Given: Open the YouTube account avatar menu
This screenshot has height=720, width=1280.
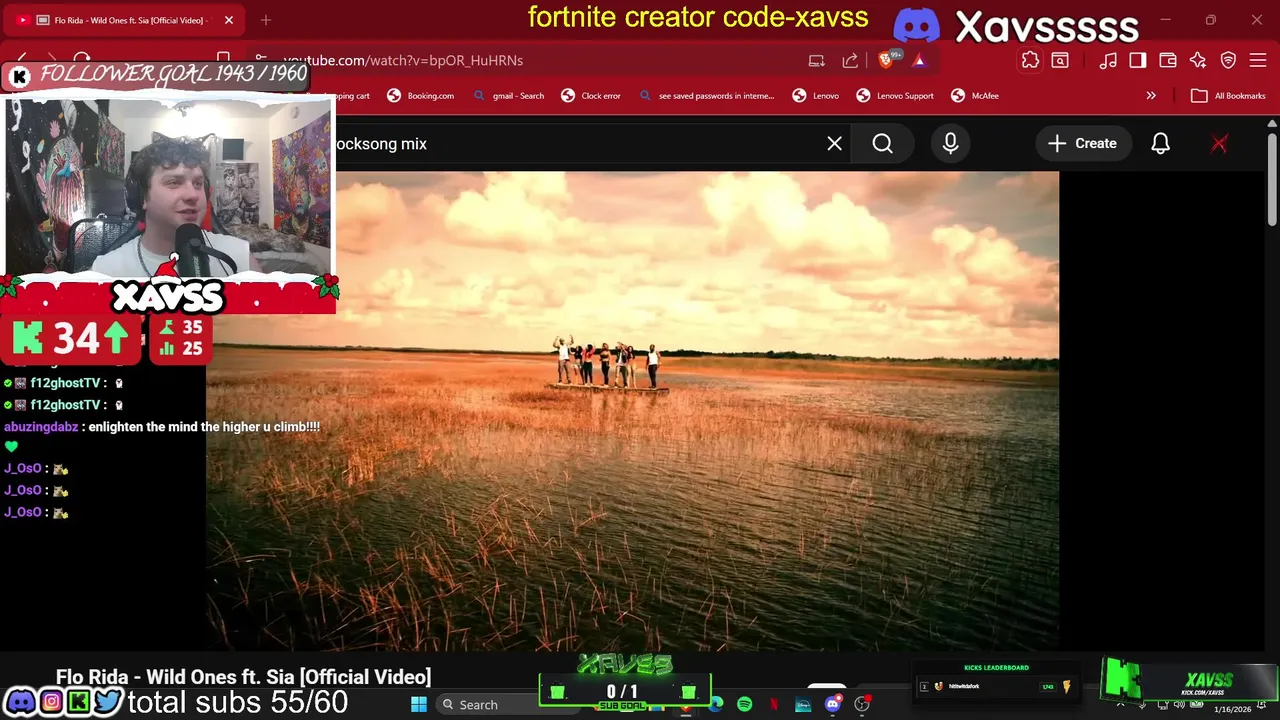Looking at the screenshot, I should pos(1219,144).
